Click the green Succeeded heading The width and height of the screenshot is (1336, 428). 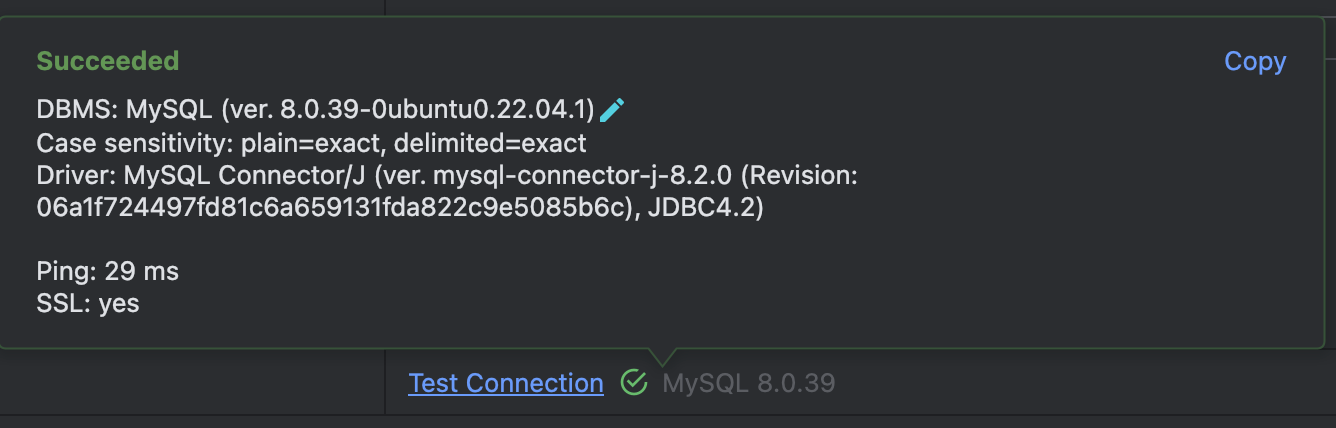coord(108,61)
